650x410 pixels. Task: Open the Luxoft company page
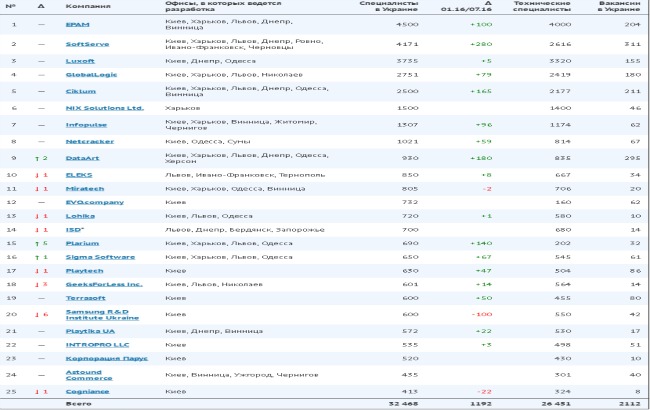coord(78,61)
